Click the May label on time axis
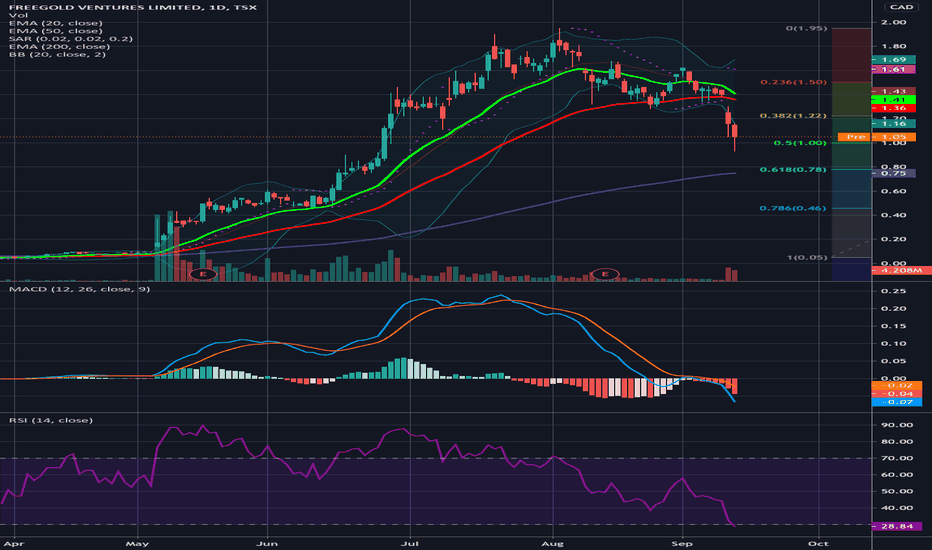 (x=138, y=544)
